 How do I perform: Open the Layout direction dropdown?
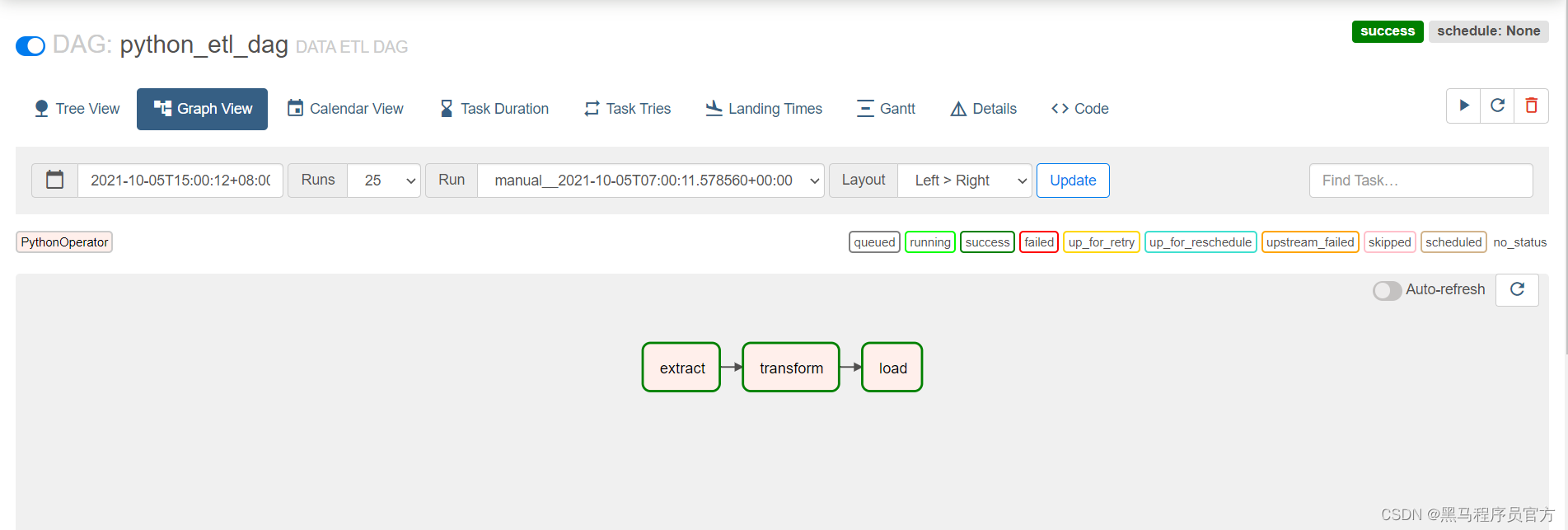965,180
